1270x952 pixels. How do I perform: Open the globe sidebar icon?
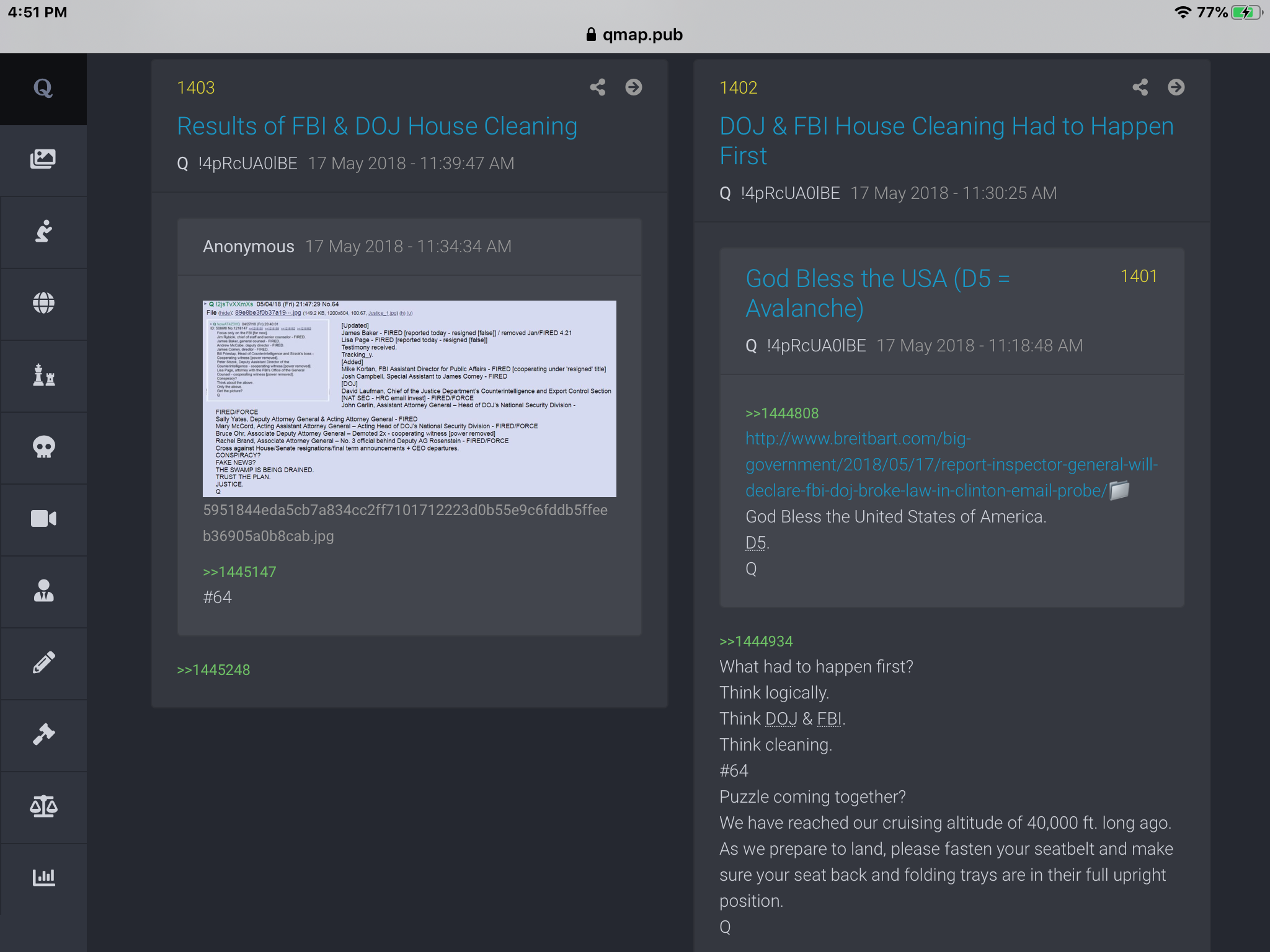click(43, 303)
